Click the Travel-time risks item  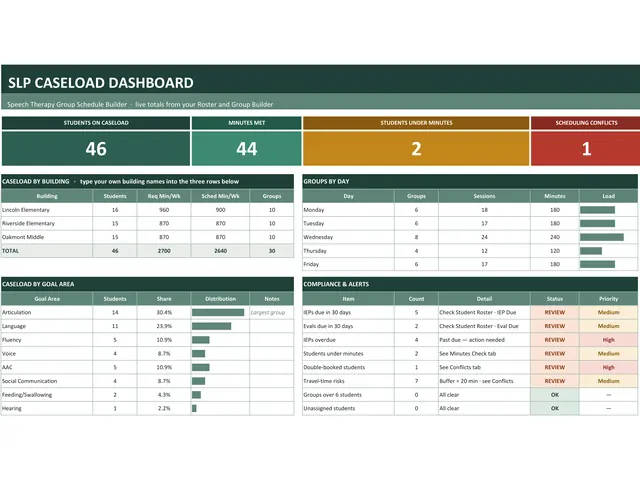[348, 381]
